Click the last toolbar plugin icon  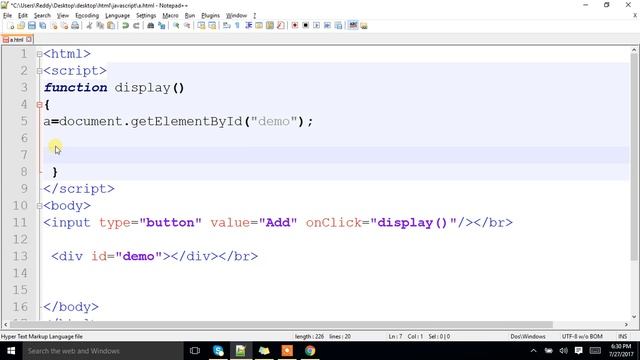pyautogui.click(x=364, y=26)
